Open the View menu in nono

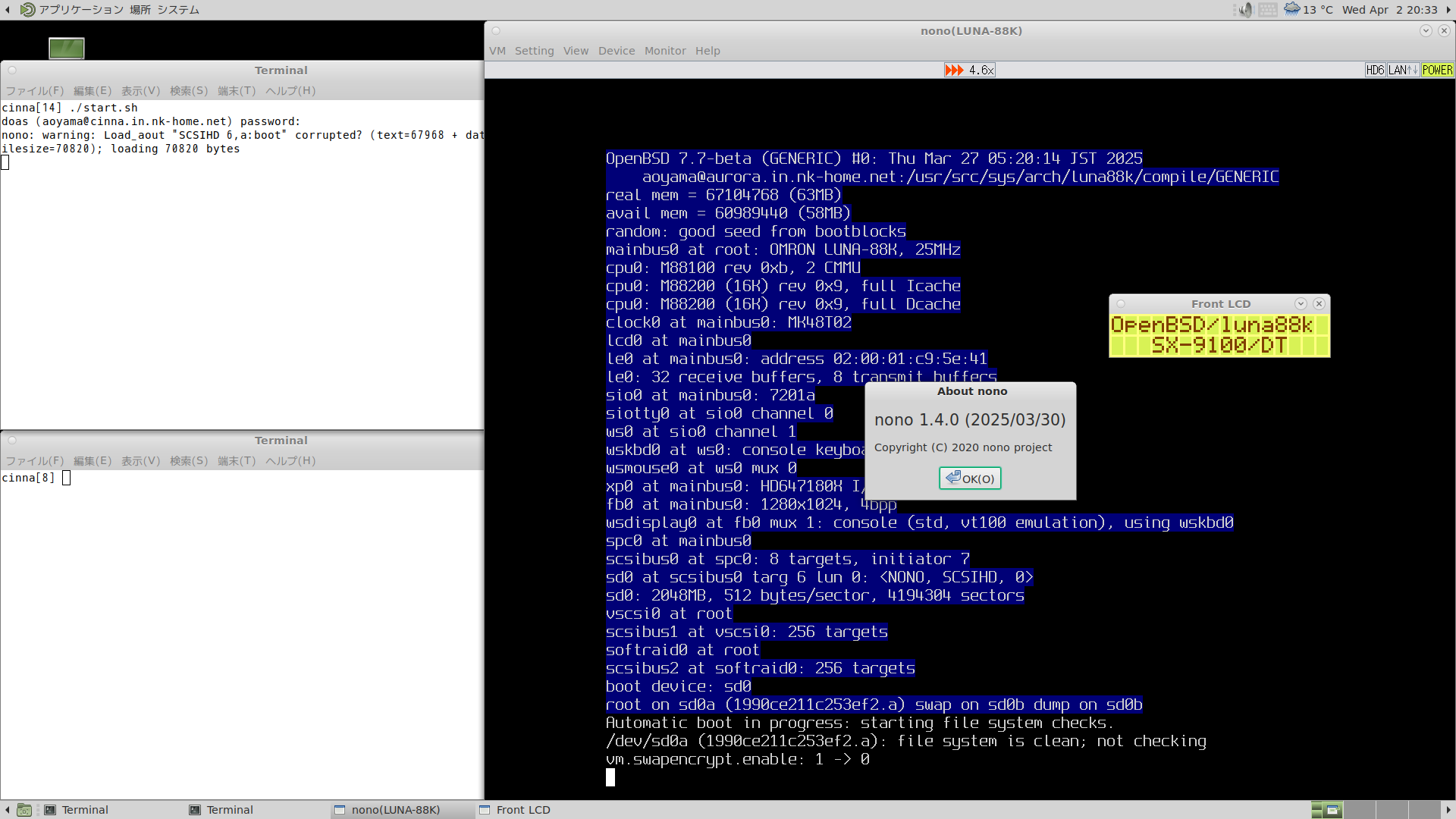(576, 51)
